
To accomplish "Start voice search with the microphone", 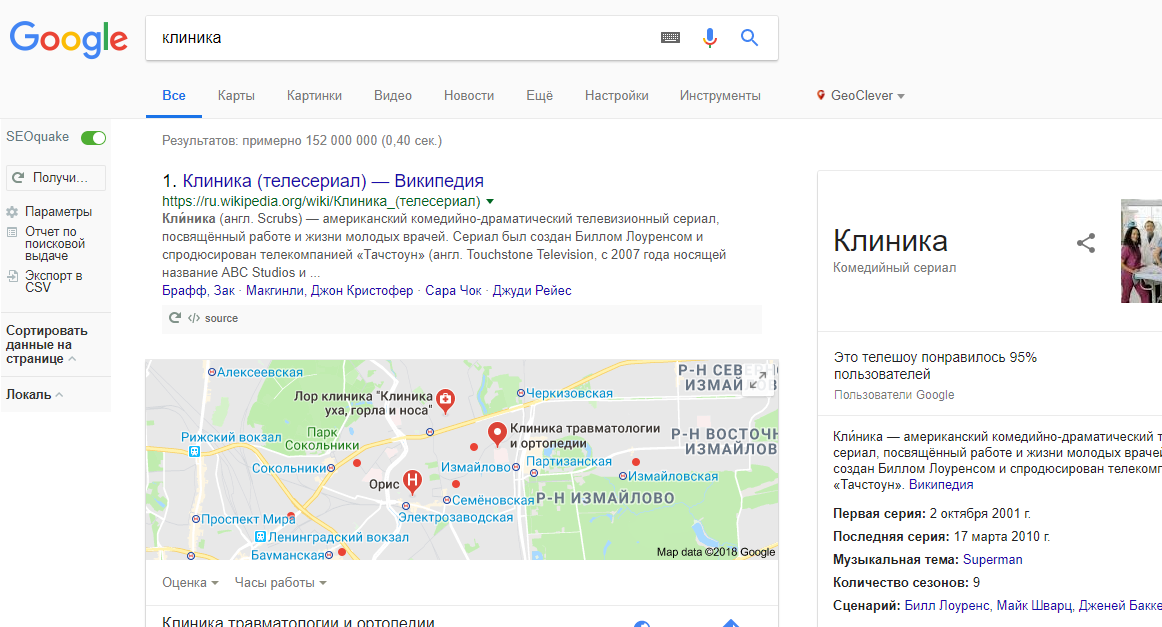I will point(710,38).
